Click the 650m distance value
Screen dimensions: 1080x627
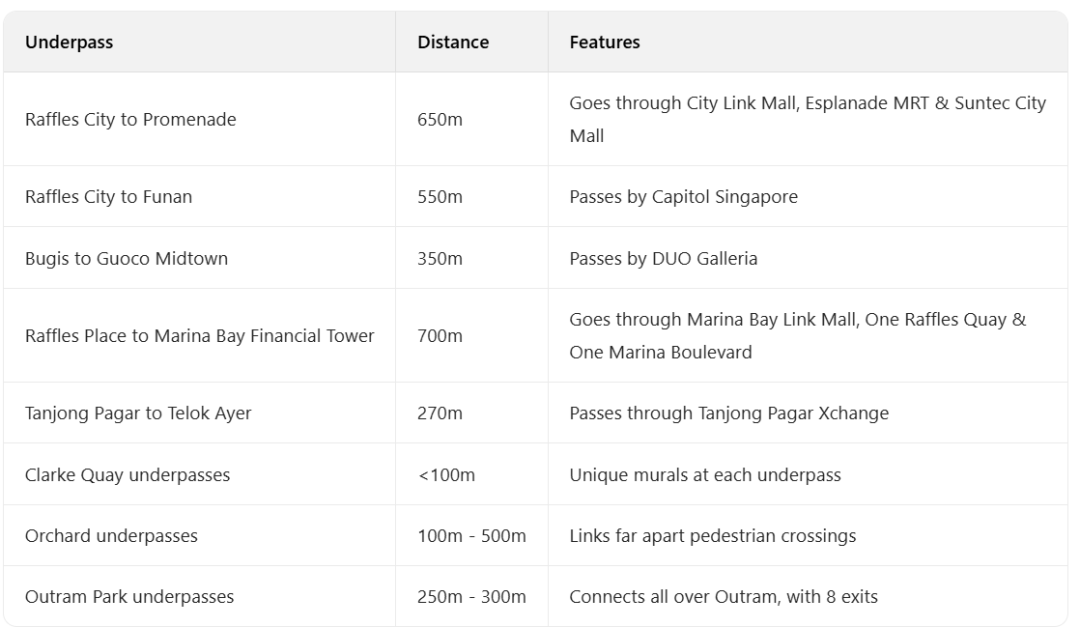440,120
